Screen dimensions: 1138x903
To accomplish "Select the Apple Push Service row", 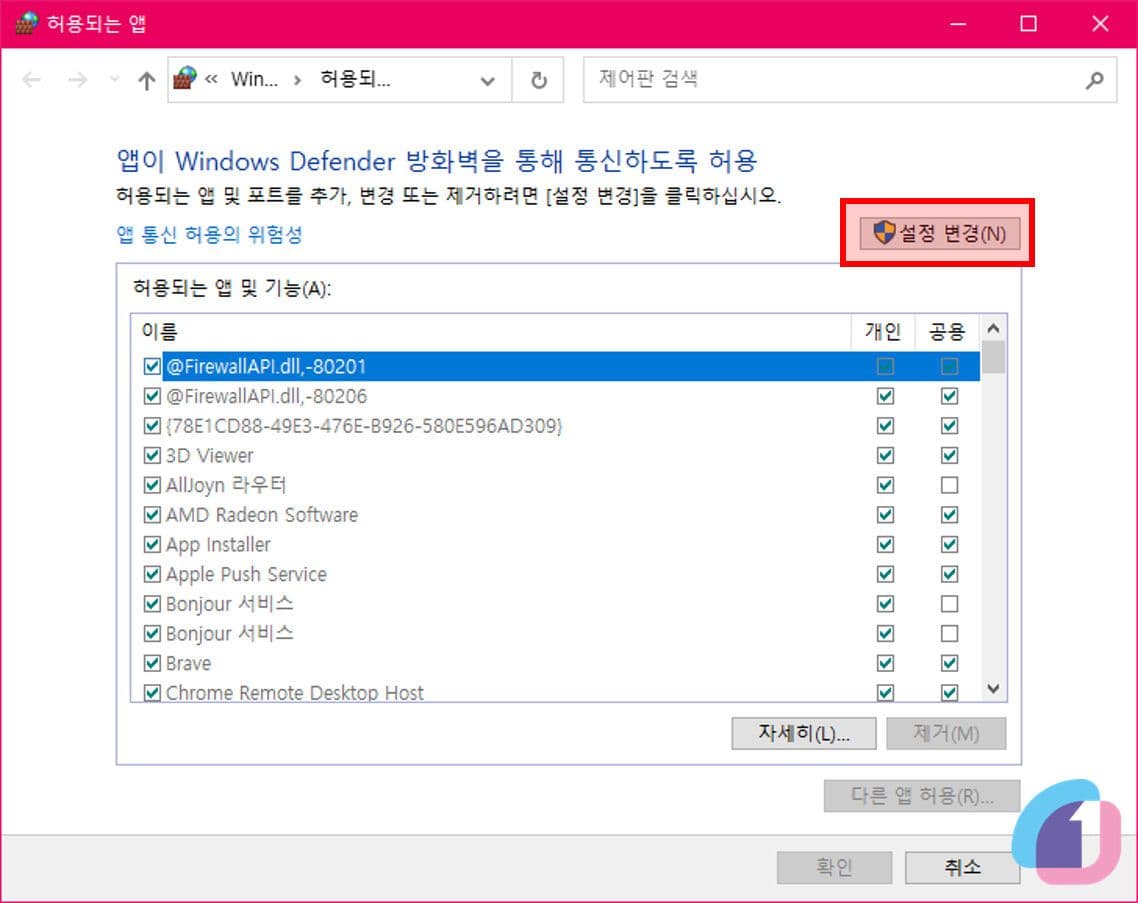I will coord(556,574).
